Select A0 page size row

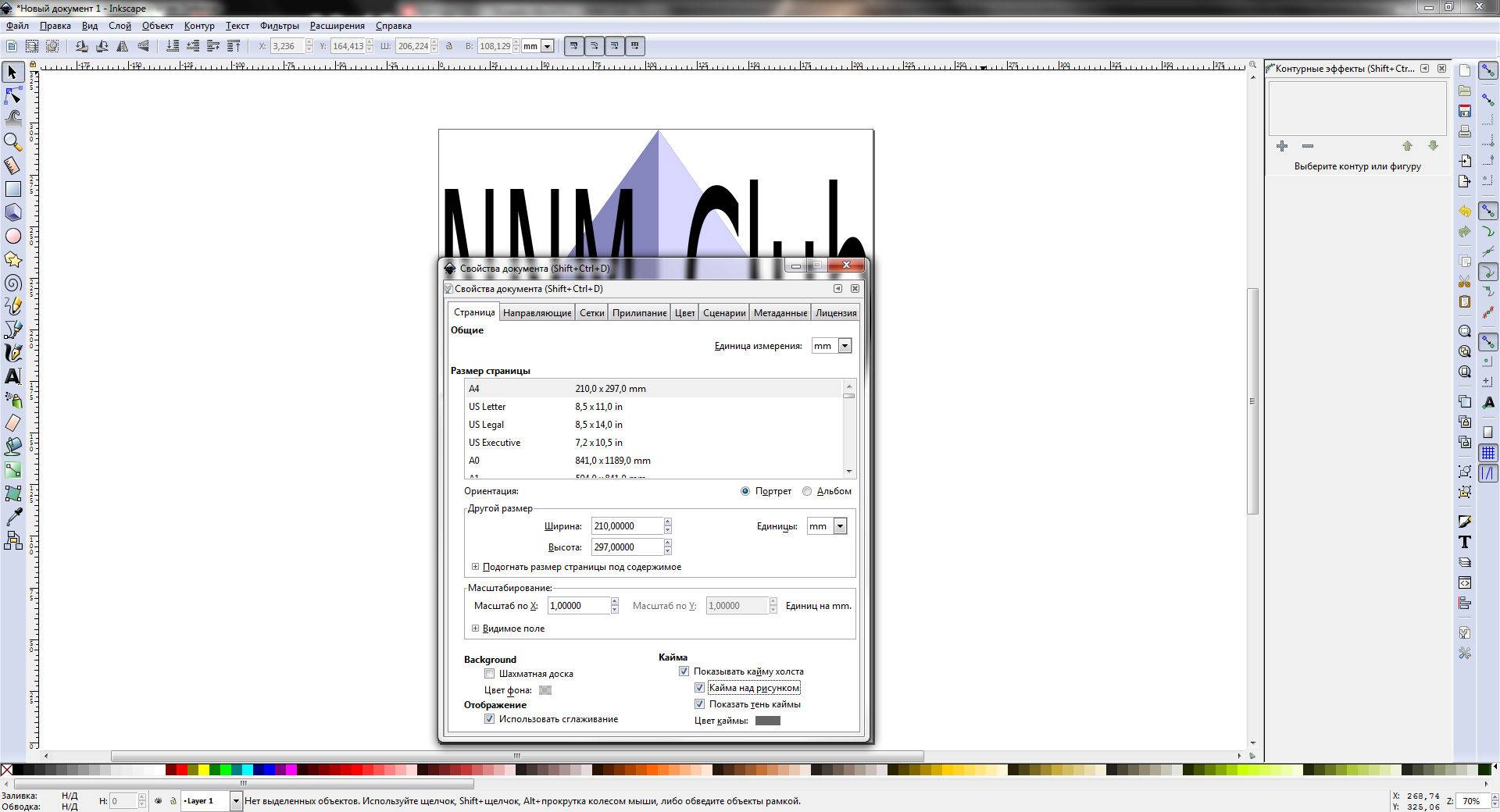point(654,461)
